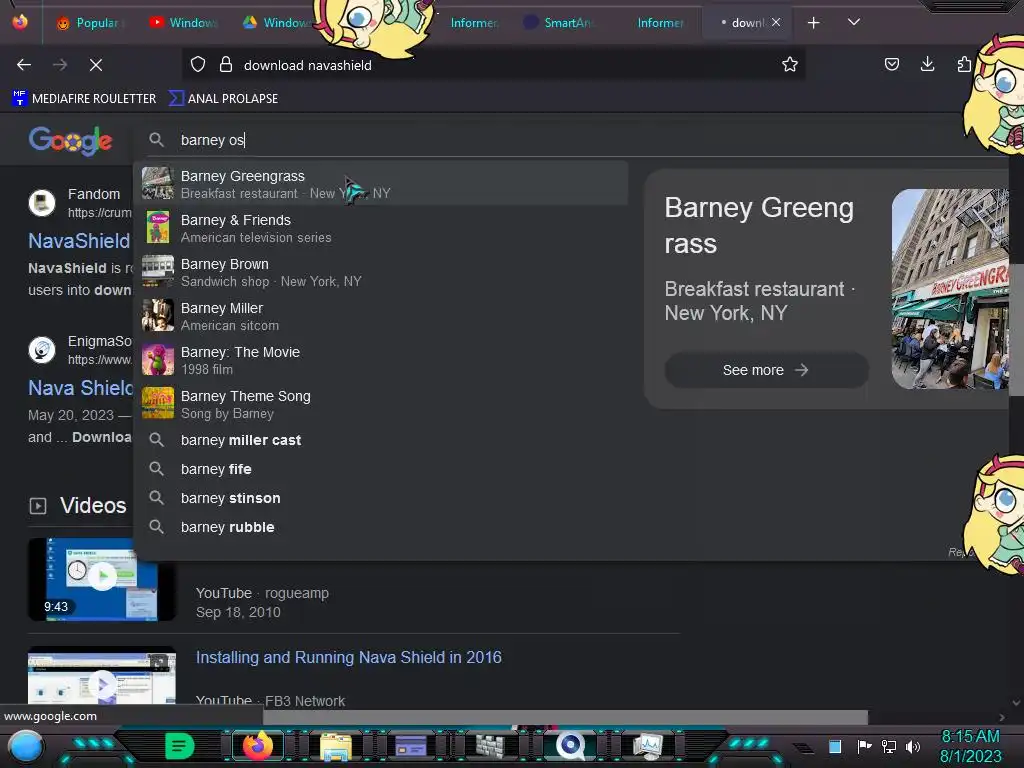Open the Action Center flag icon

(864, 746)
